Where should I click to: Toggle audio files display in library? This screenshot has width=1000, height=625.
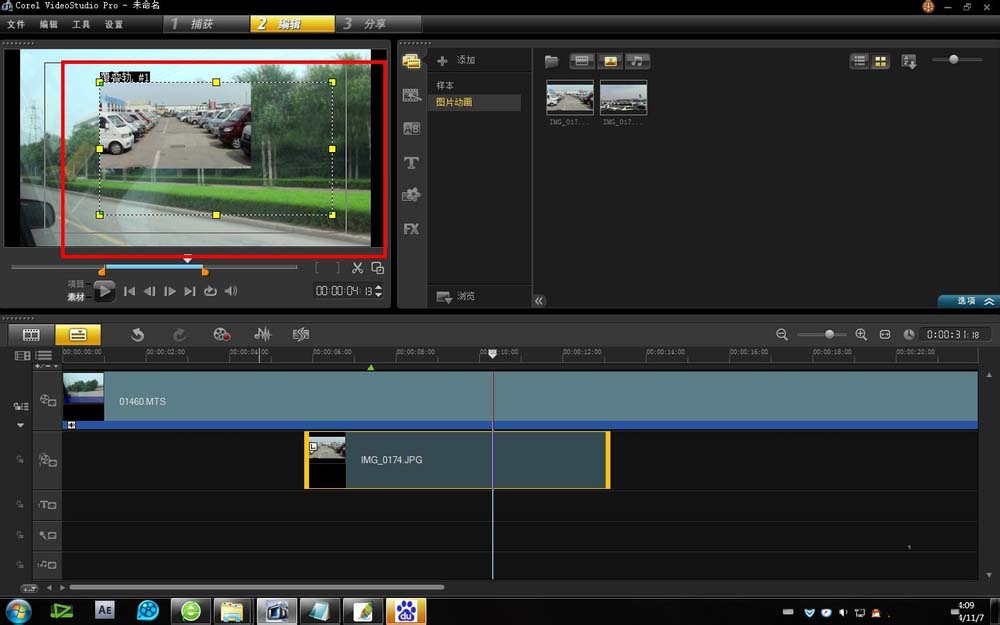[x=637, y=61]
